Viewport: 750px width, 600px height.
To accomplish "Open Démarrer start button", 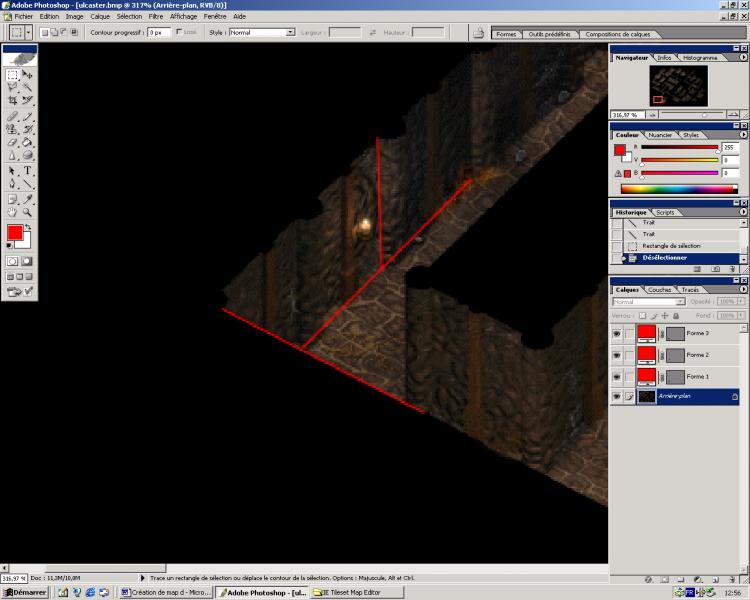I will (x=25, y=592).
